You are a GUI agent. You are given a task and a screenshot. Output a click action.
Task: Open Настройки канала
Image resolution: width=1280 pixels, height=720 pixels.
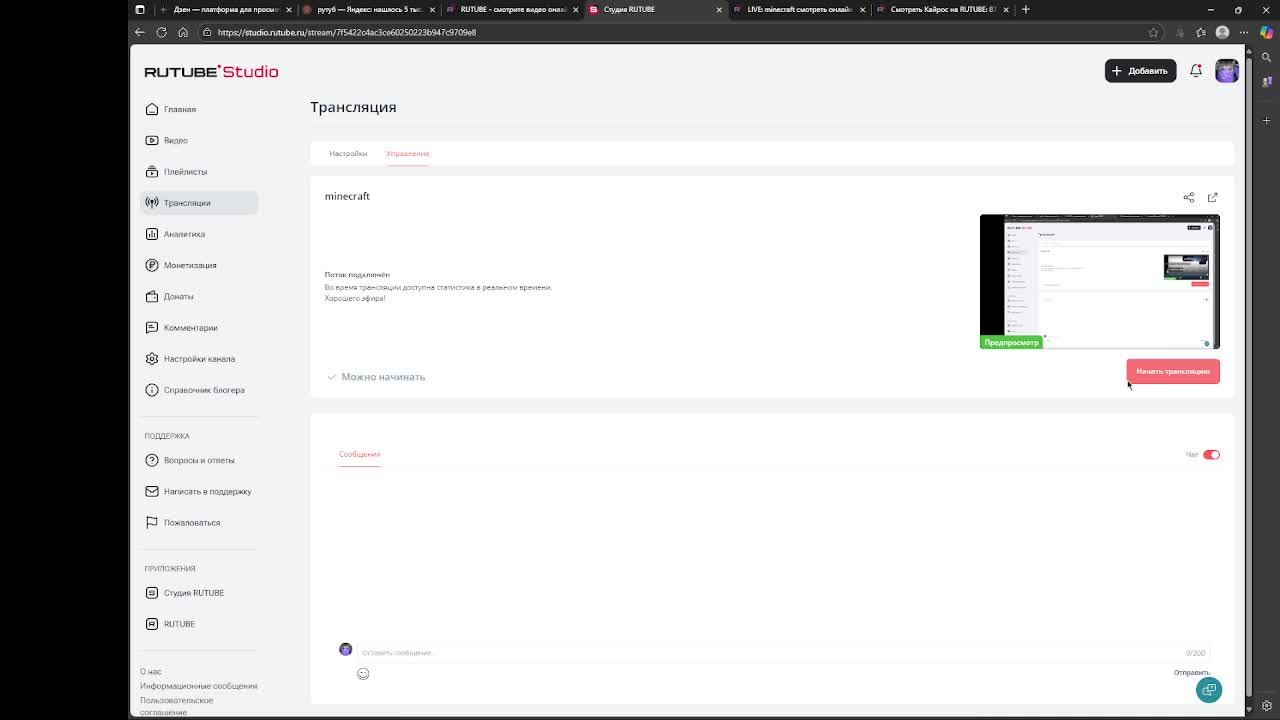click(199, 359)
